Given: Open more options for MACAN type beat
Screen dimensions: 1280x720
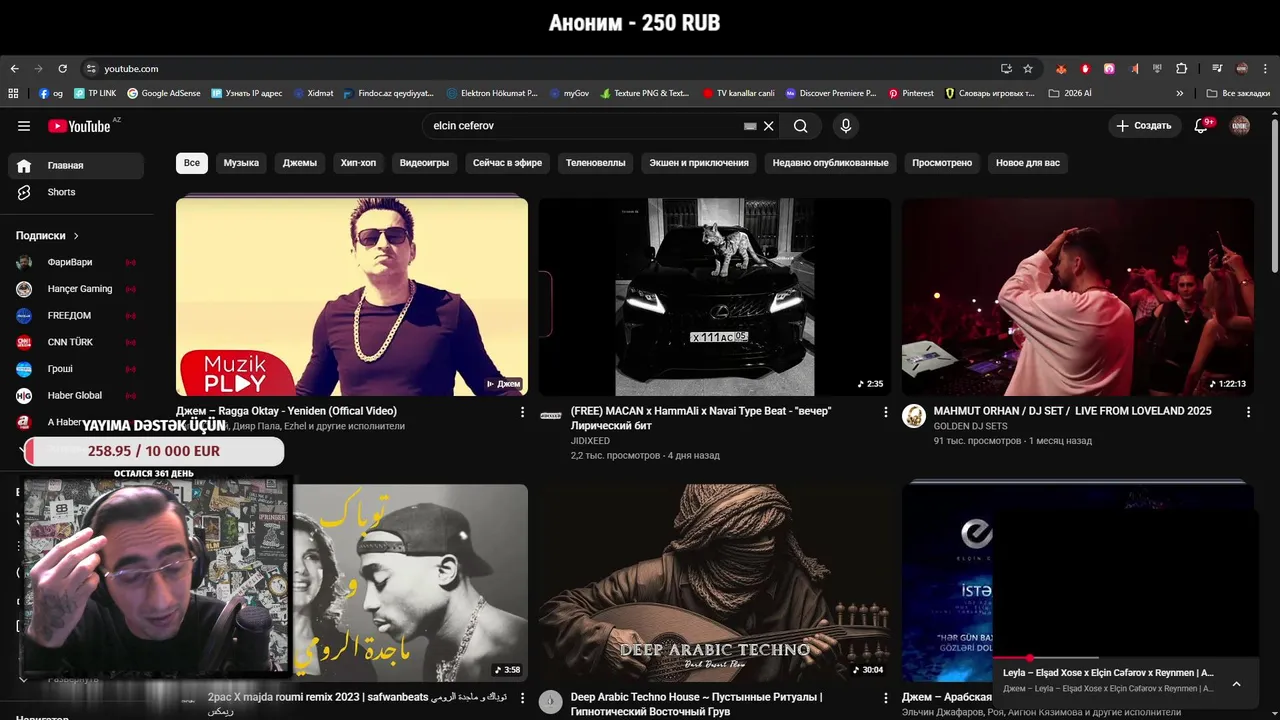Looking at the screenshot, I should (x=885, y=412).
